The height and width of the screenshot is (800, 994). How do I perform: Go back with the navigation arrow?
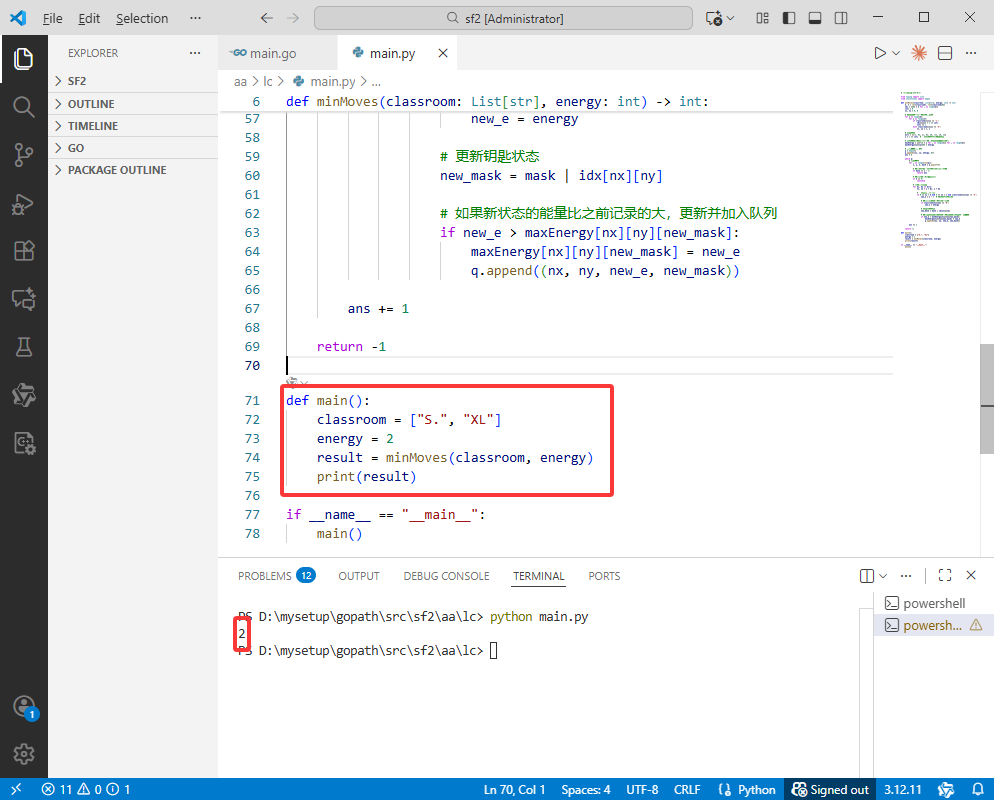click(267, 18)
